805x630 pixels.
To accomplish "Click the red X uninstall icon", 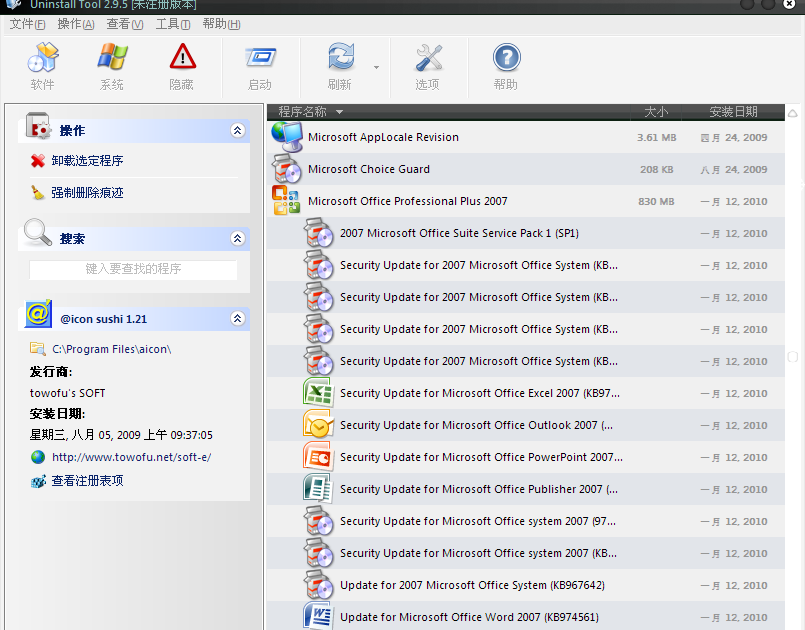I will (37, 161).
